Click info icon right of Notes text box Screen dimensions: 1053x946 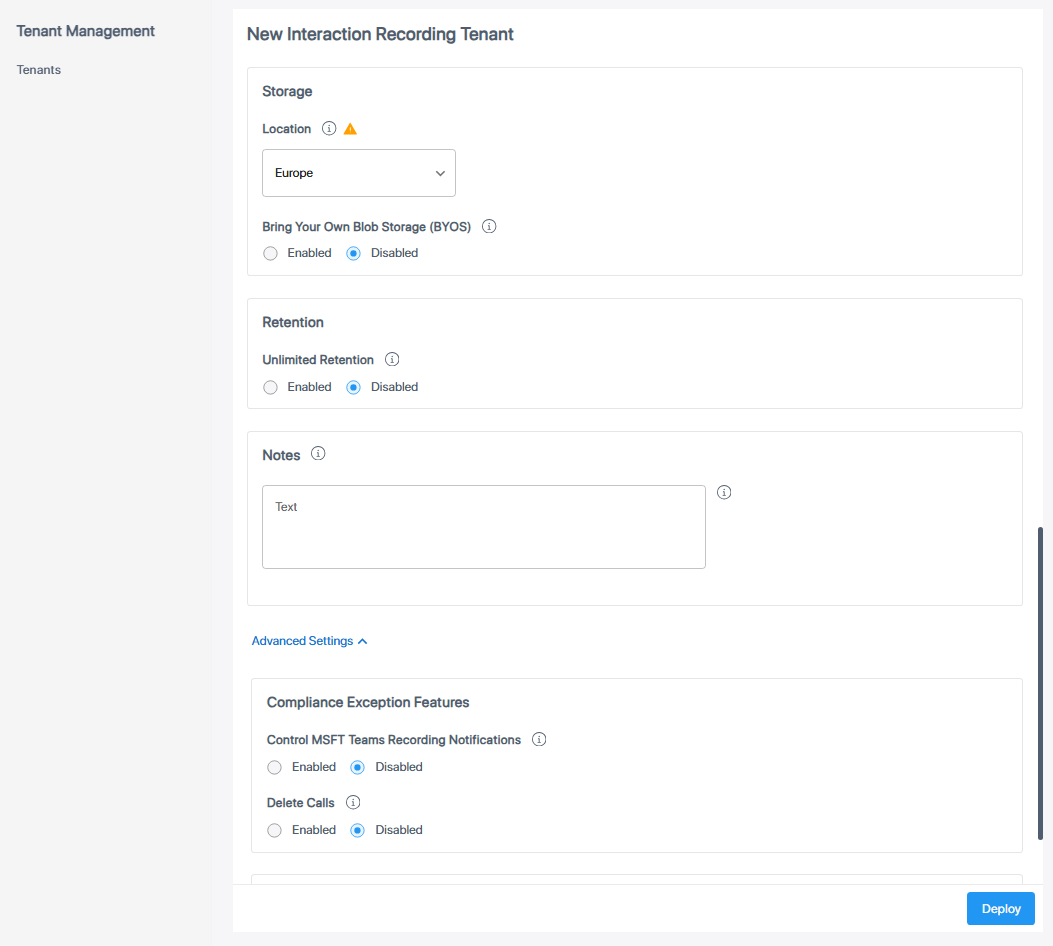pyautogui.click(x=725, y=492)
